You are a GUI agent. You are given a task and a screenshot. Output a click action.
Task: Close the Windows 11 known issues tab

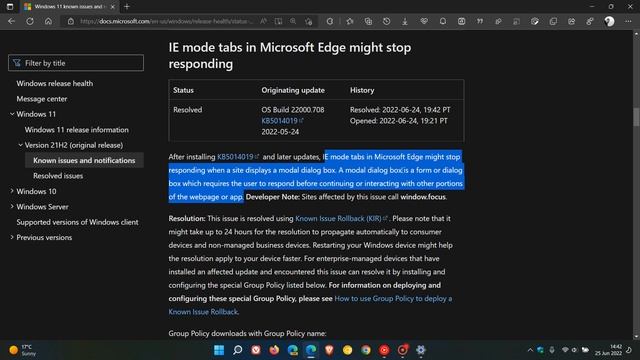(x=113, y=7)
